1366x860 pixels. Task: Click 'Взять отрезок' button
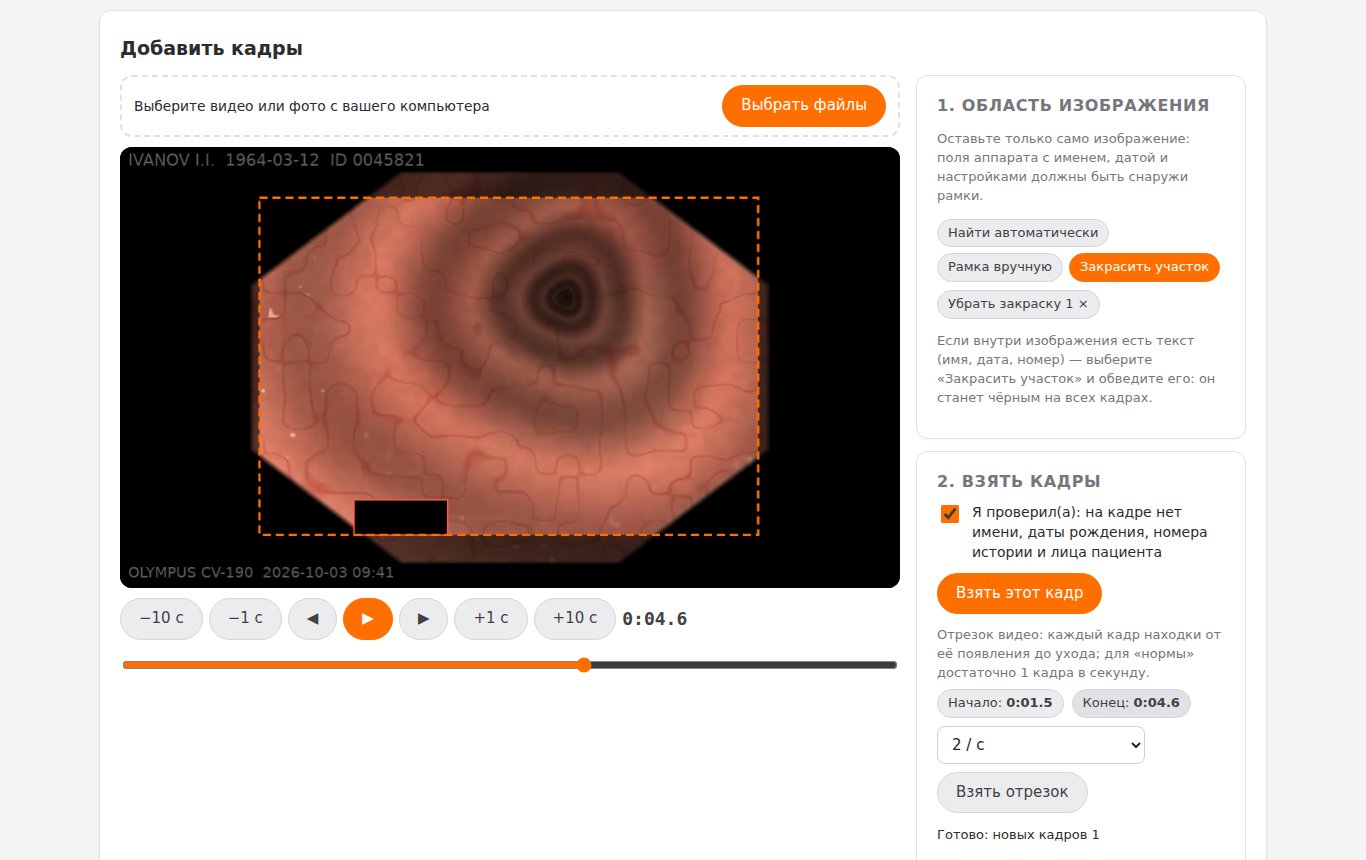(1012, 792)
